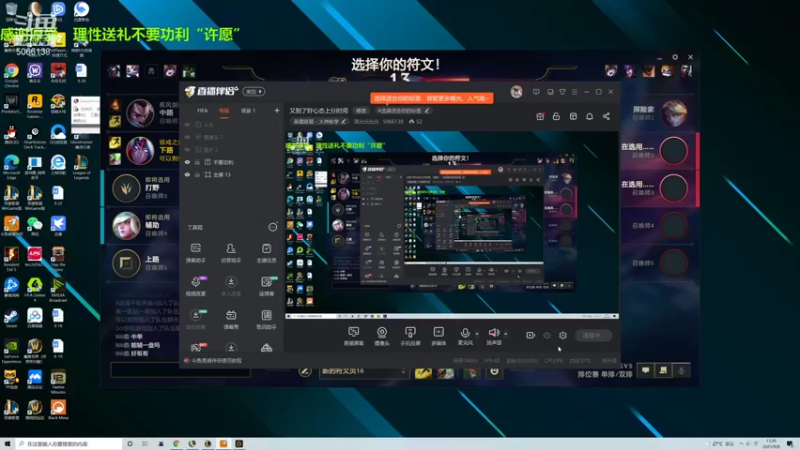The height and width of the screenshot is (450, 800).
Task: Add a 手机投屏 phone casting source
Action: coord(410,336)
